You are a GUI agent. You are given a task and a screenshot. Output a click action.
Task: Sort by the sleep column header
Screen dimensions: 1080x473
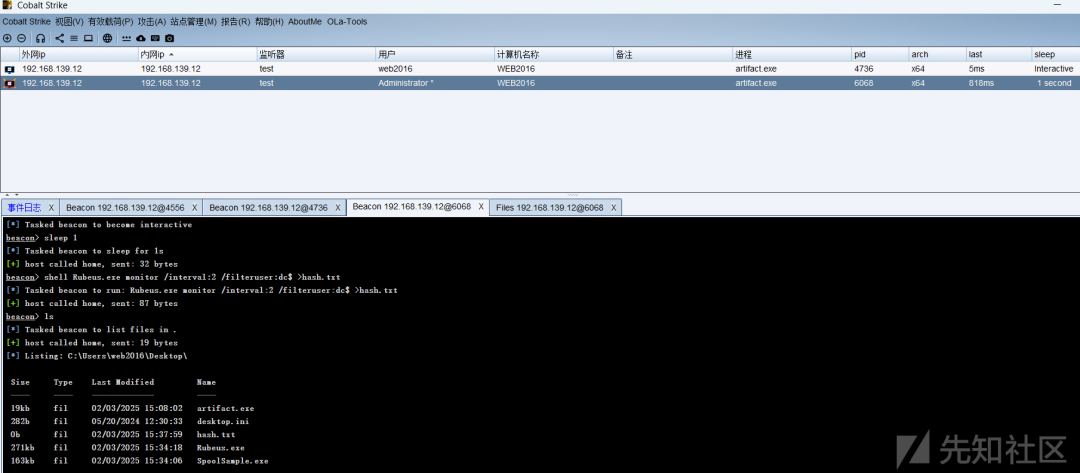1055,54
